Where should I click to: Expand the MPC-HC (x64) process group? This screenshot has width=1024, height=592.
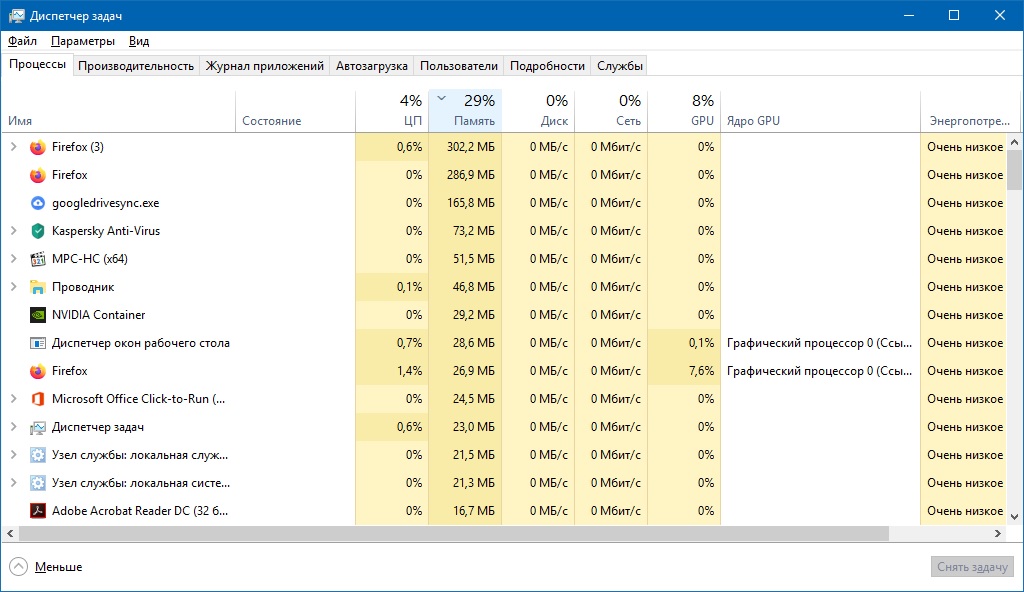pos(13,259)
